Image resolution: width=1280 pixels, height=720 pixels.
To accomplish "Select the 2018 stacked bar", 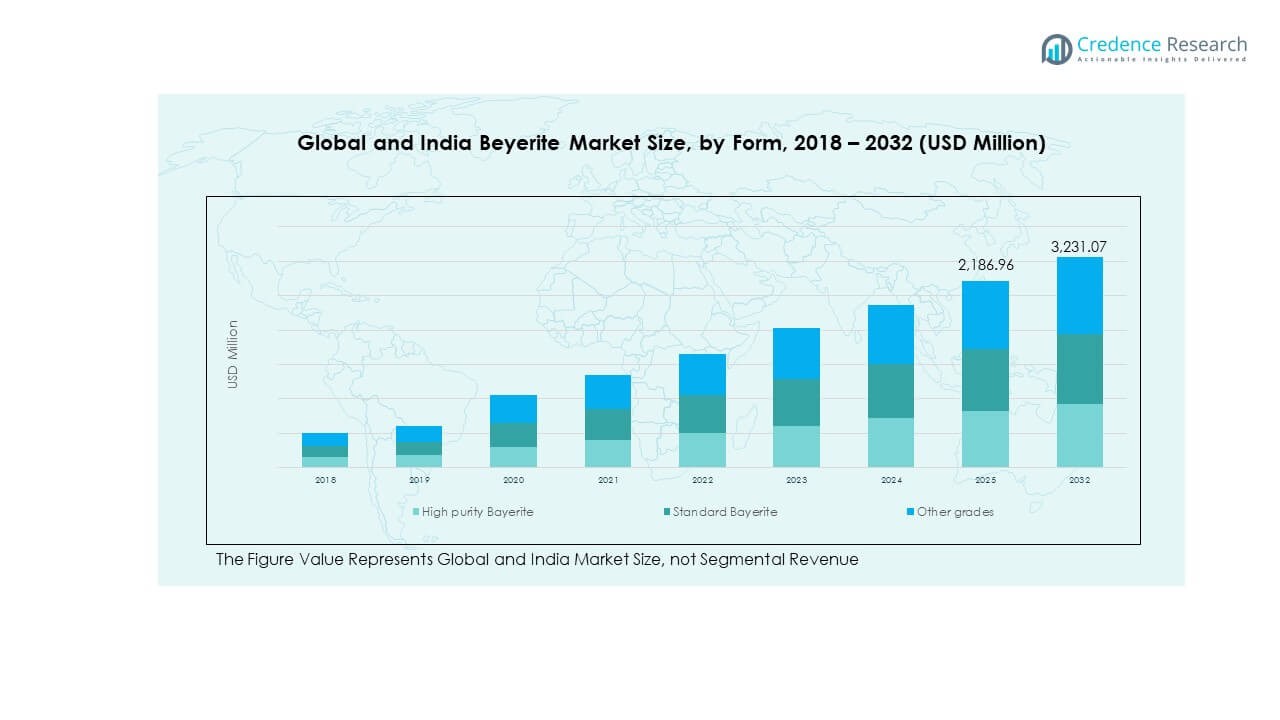I will pyautogui.click(x=325, y=450).
